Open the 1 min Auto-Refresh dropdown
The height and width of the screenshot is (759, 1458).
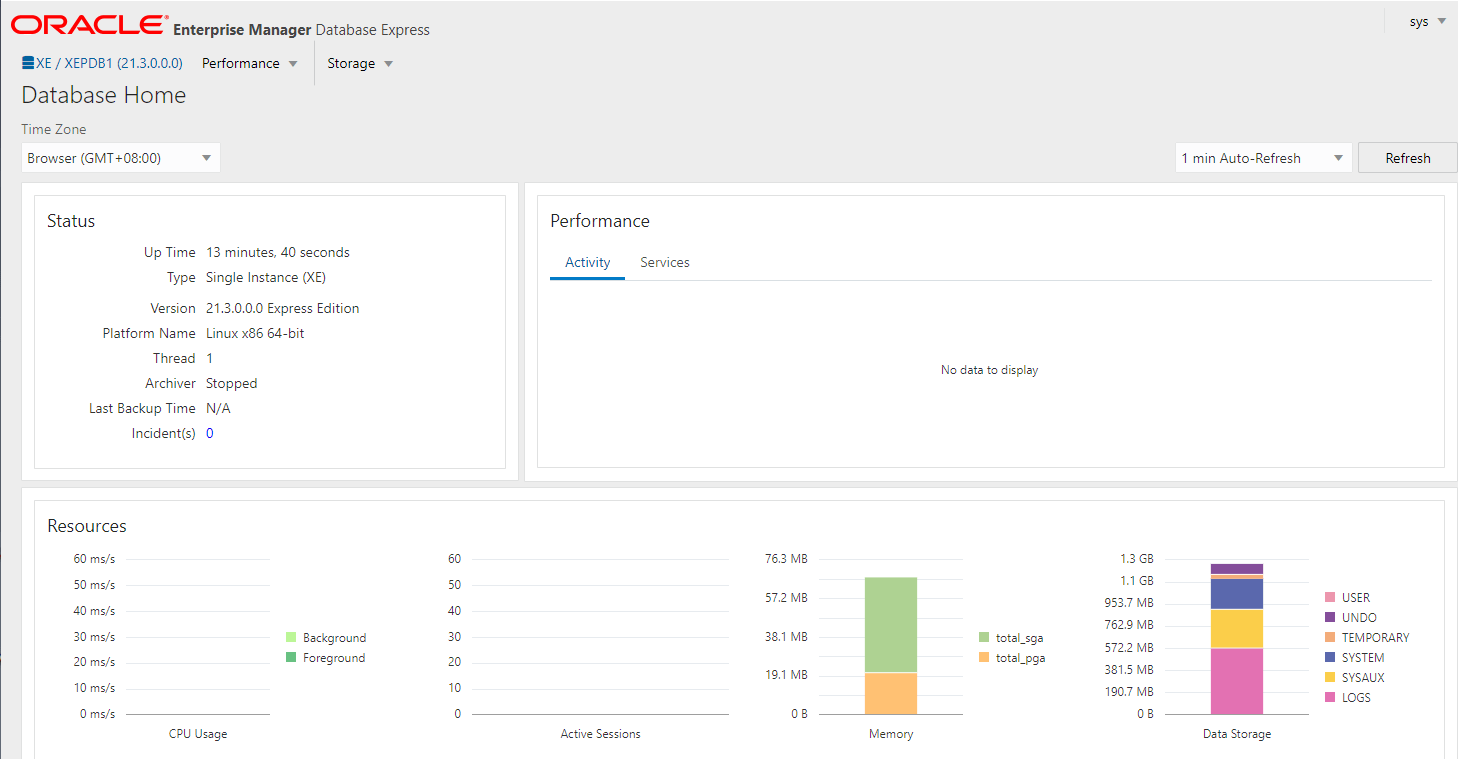pos(1263,158)
